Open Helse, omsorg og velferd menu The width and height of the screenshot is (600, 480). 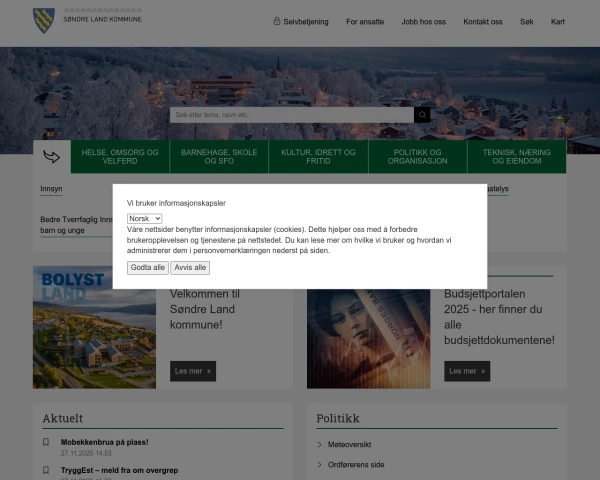(120, 157)
